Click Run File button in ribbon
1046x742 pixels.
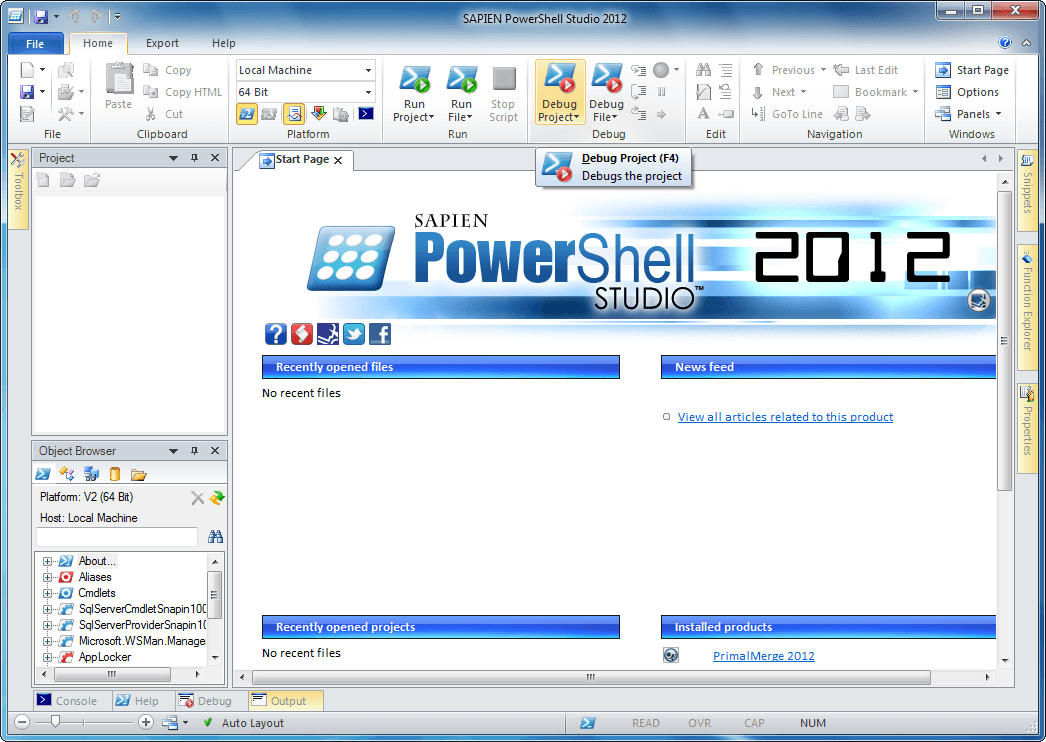[461, 93]
